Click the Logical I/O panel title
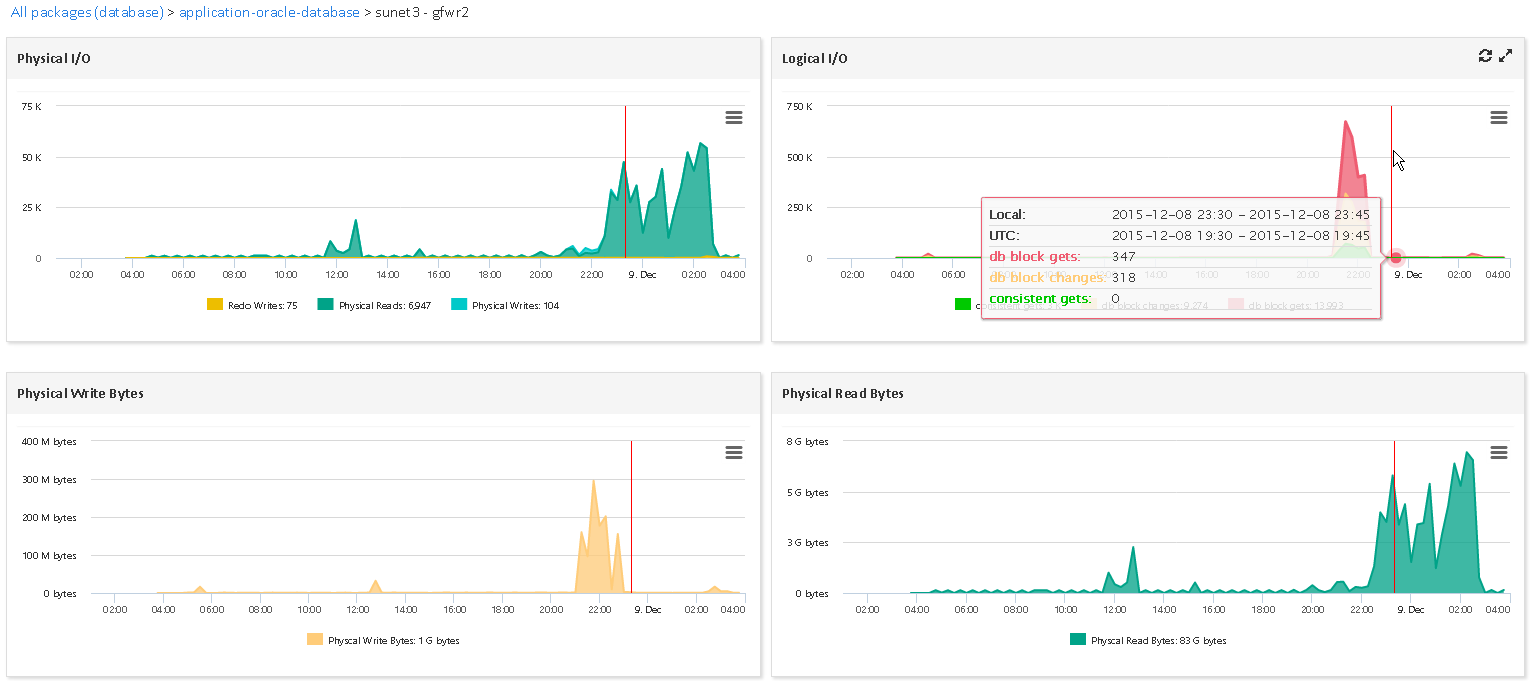The image size is (1530, 681). click(814, 59)
